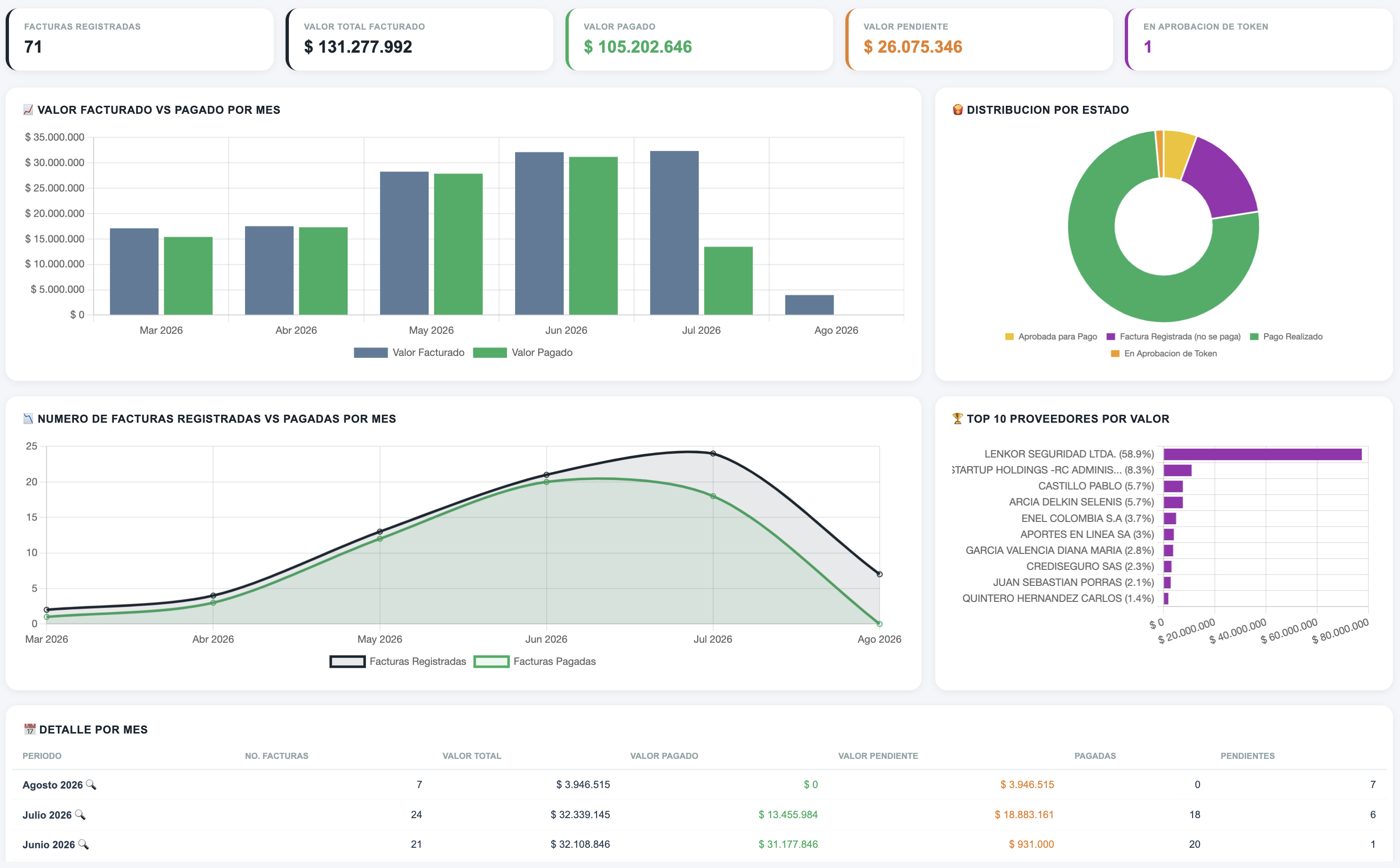Click the Jul 2026 Facturas Registradas data point

[713, 454]
